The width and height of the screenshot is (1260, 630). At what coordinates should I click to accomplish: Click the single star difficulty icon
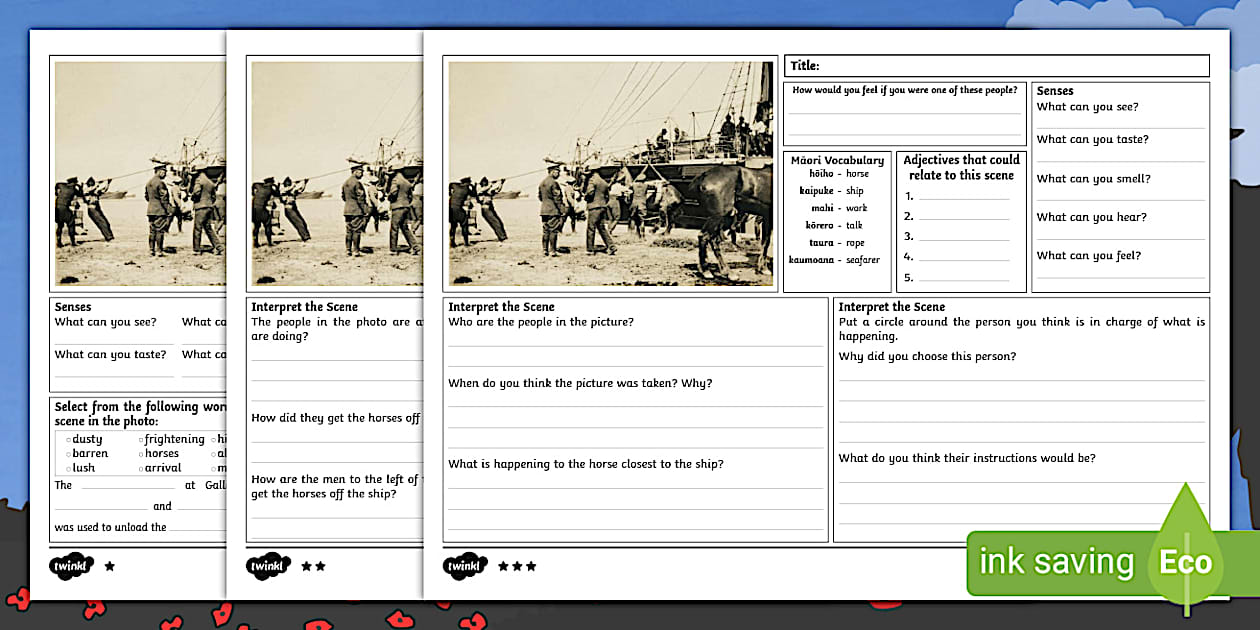pyautogui.click(x=108, y=566)
